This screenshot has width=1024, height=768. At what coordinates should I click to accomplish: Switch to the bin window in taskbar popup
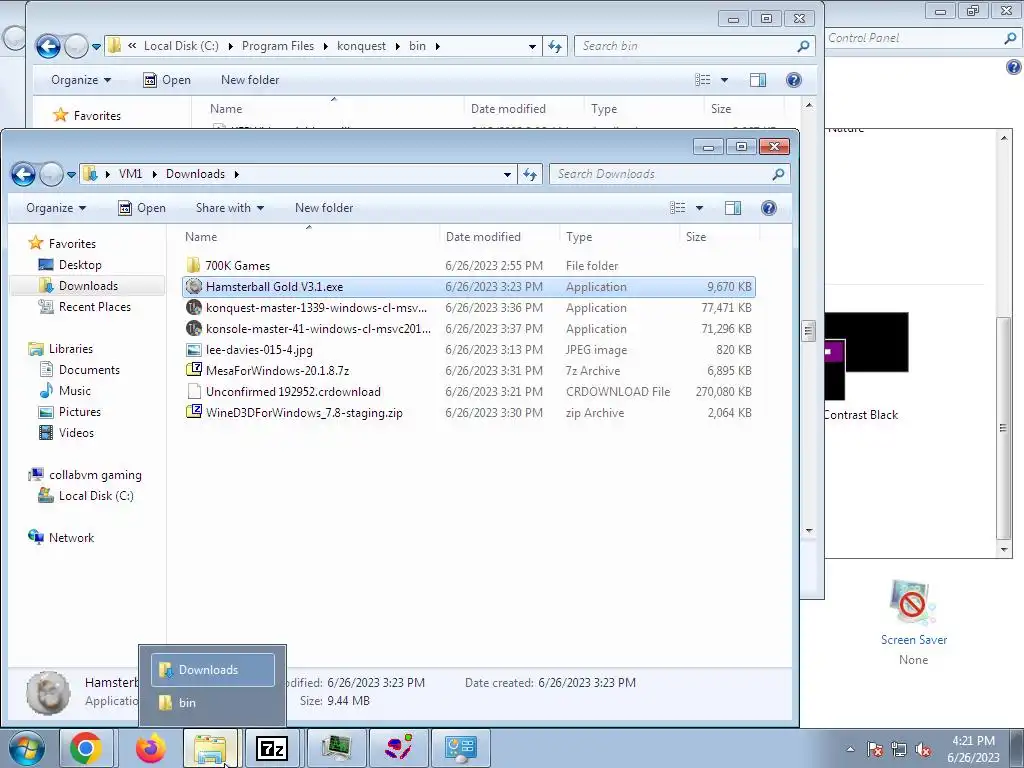213,703
